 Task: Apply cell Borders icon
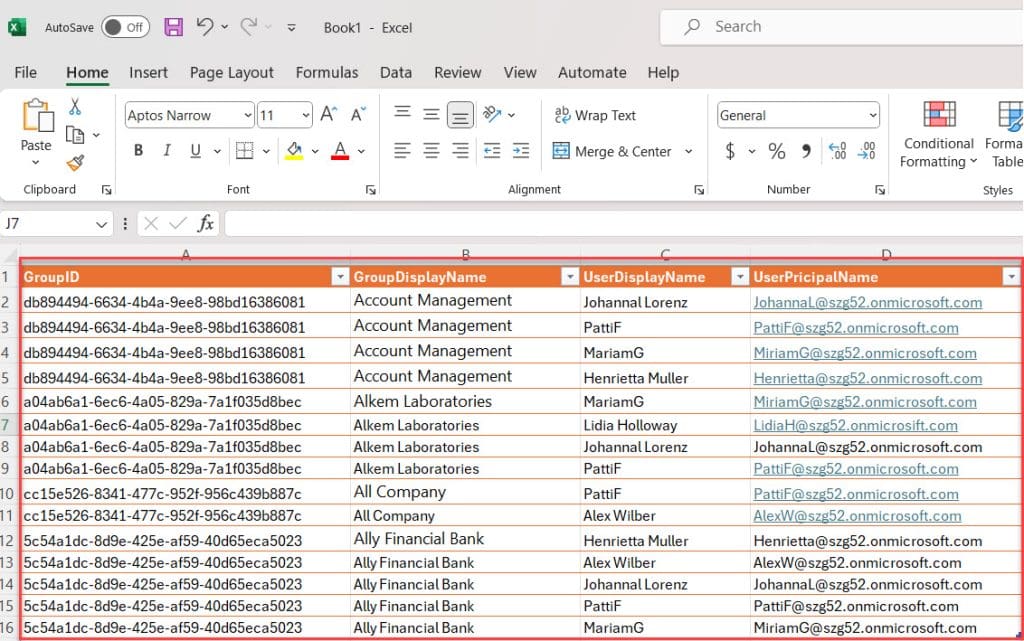pyautogui.click(x=244, y=151)
